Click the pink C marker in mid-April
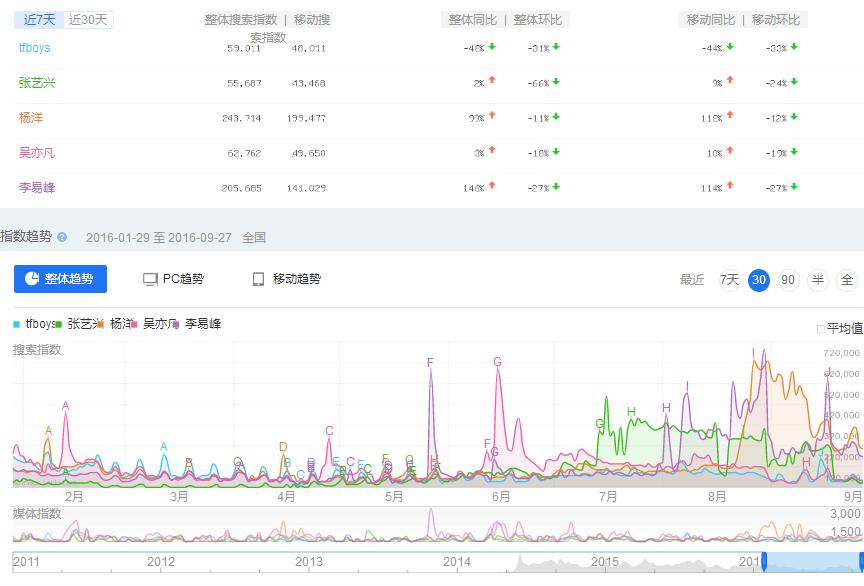864x586 pixels. [x=330, y=431]
